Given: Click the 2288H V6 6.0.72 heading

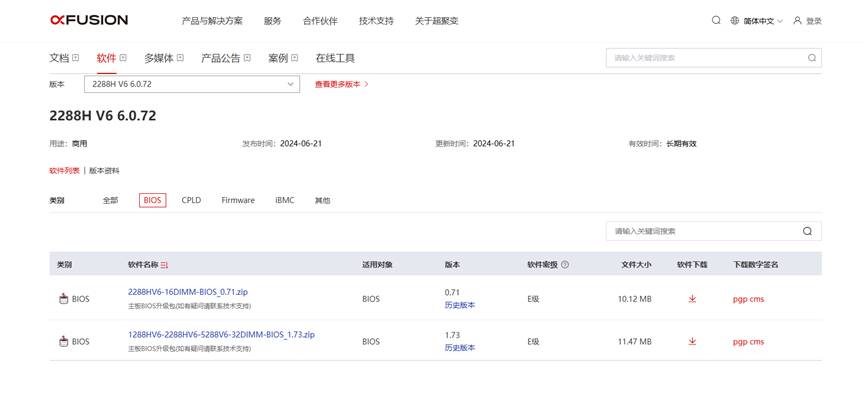Looking at the screenshot, I should point(103,116).
